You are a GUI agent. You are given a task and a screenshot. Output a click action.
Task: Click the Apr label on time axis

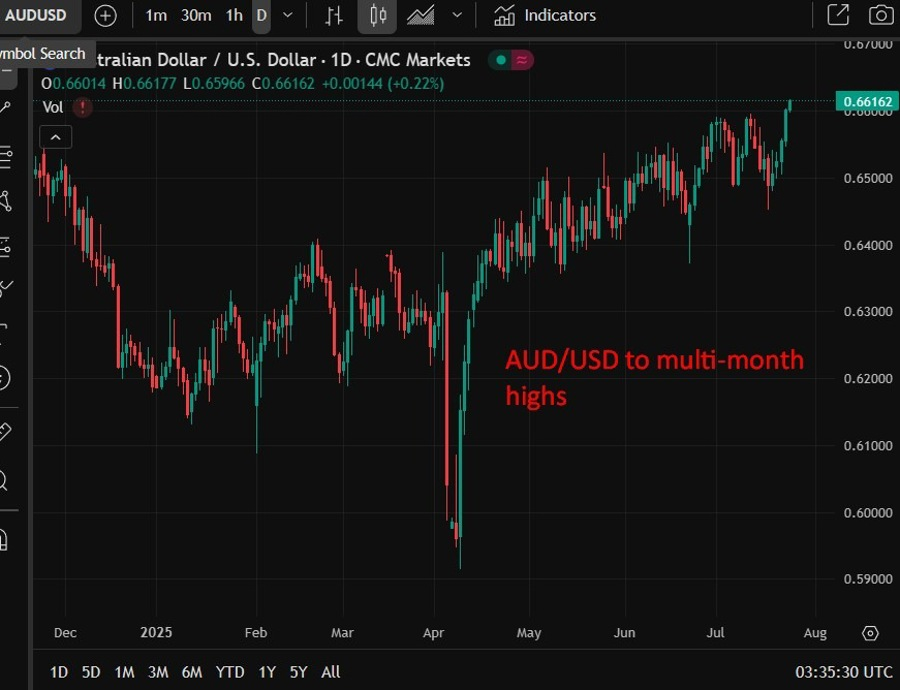(x=433, y=633)
